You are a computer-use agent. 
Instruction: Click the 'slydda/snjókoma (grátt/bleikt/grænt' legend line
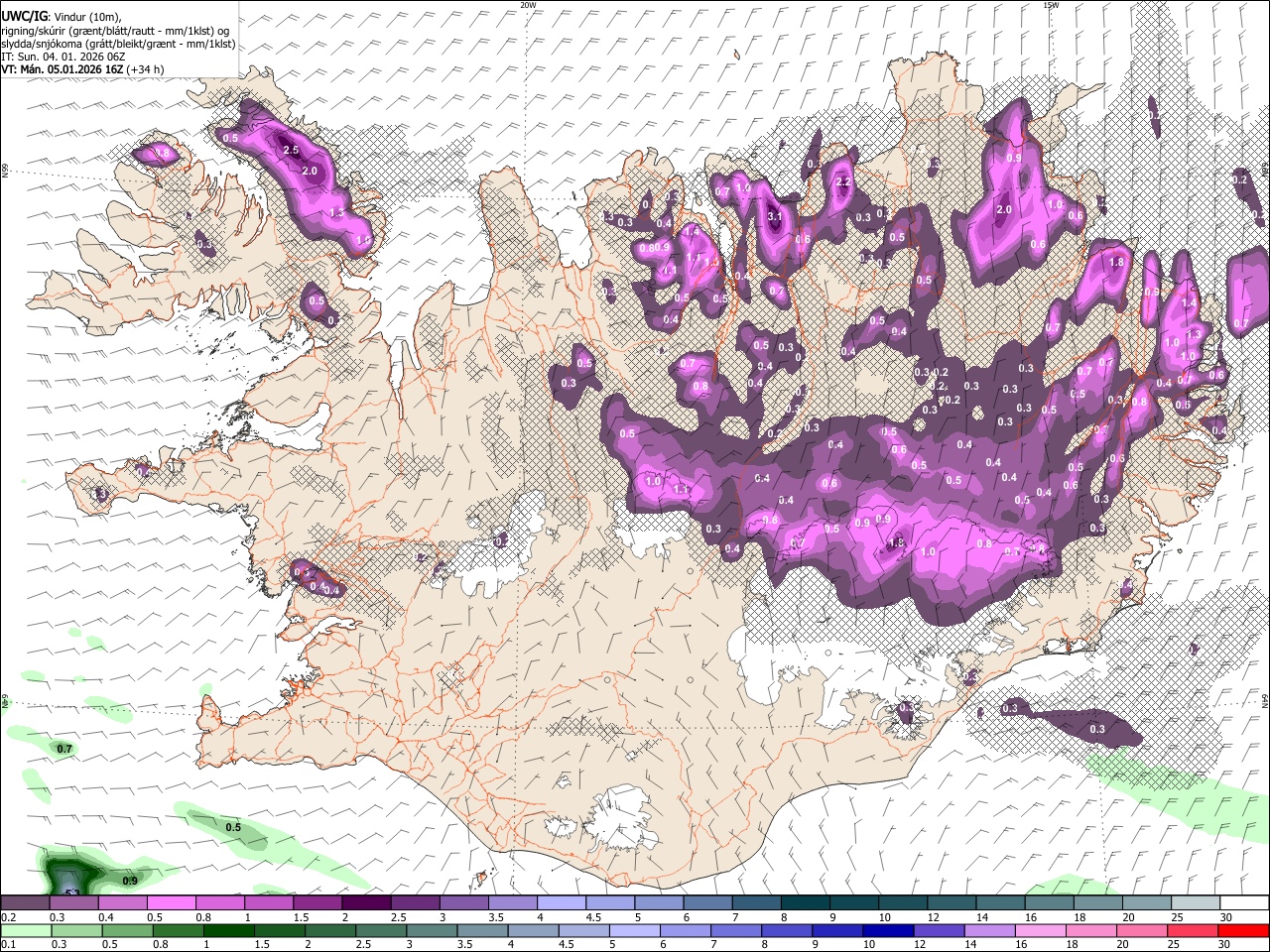[x=118, y=44]
